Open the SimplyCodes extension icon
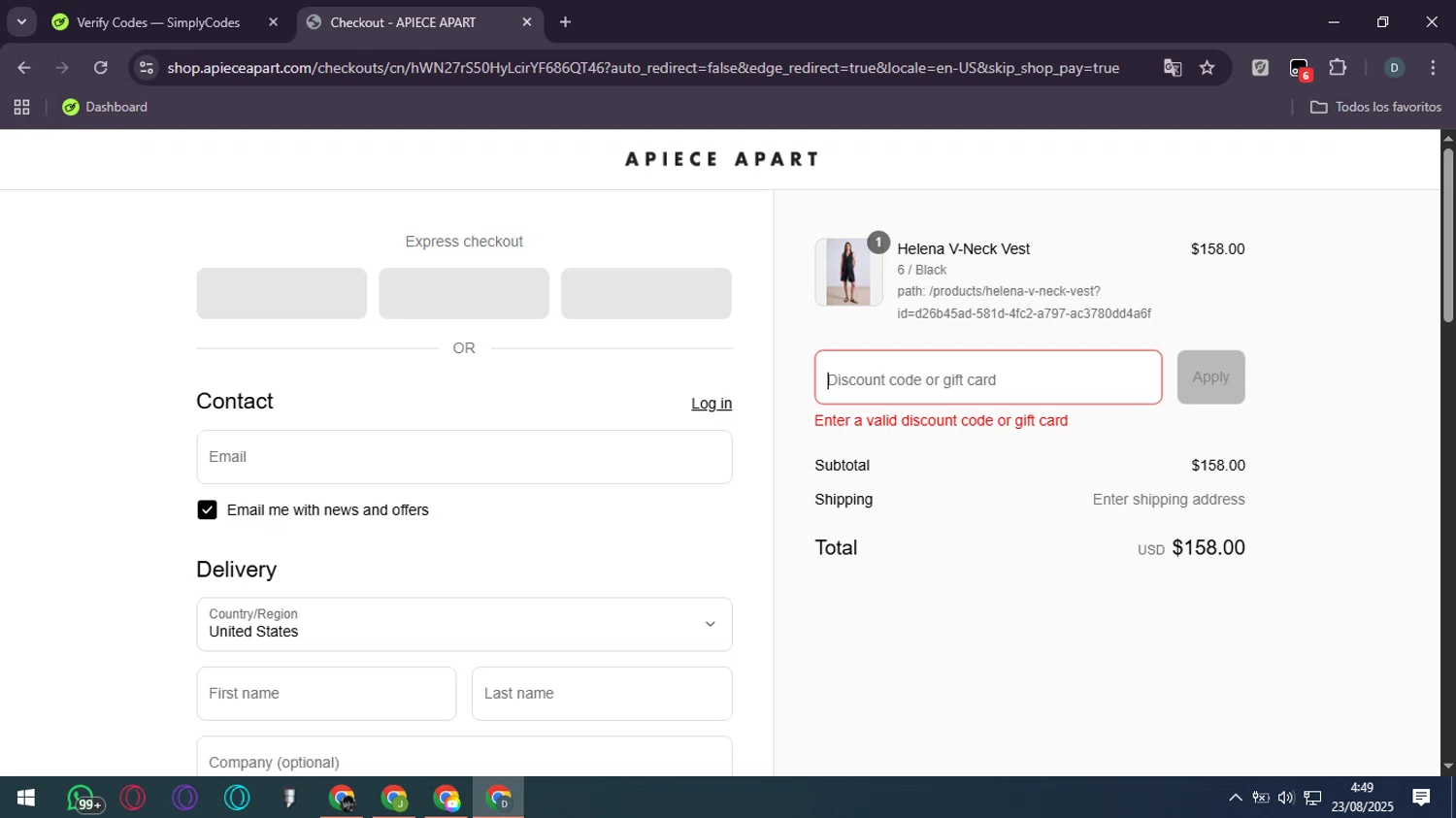The image size is (1456, 818). point(1260,68)
